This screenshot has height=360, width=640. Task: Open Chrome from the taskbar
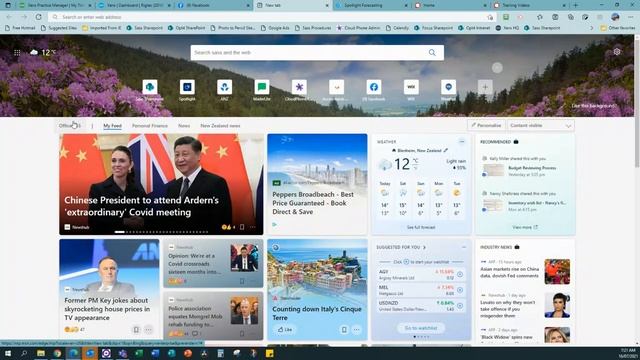tap(57, 353)
